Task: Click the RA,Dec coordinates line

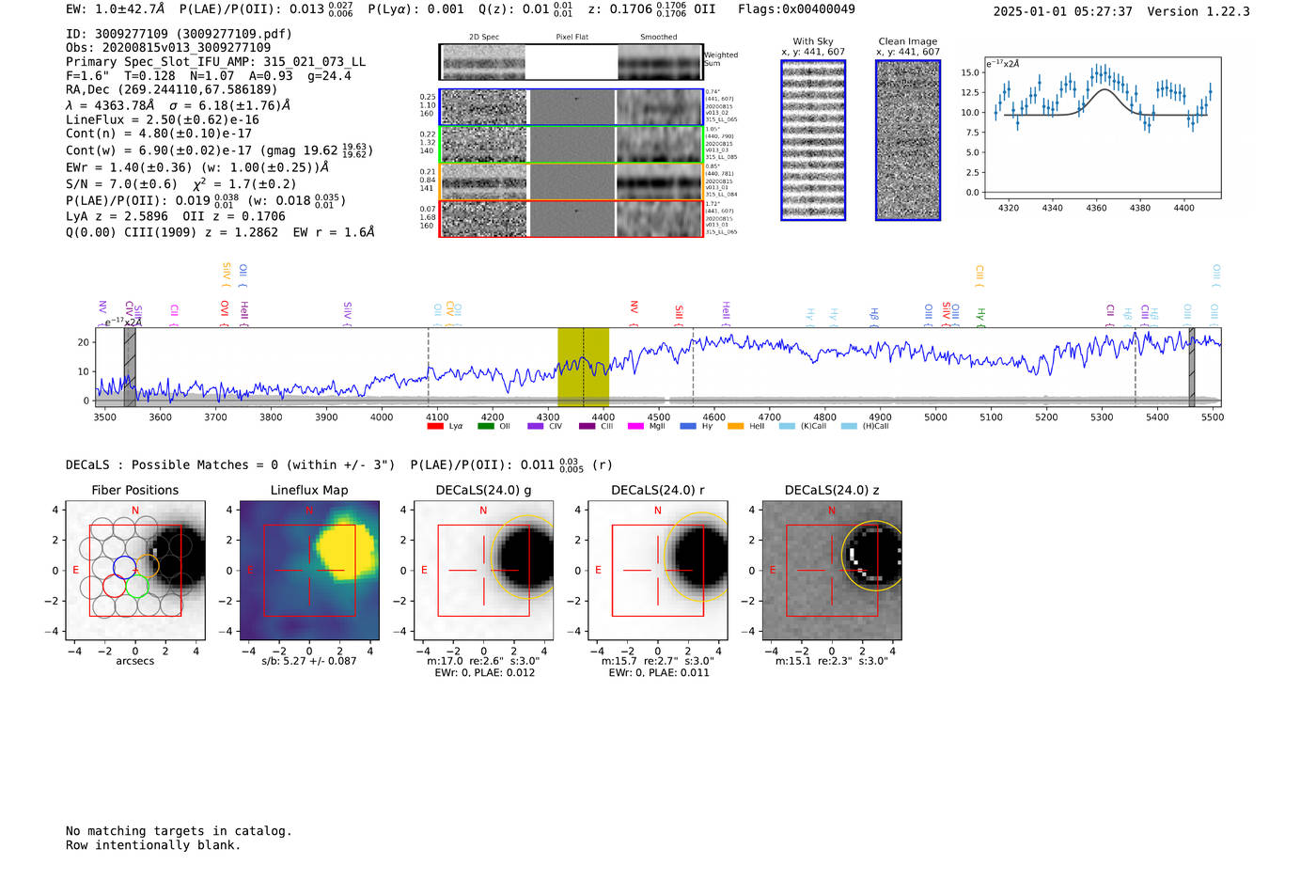Action: click(x=171, y=90)
